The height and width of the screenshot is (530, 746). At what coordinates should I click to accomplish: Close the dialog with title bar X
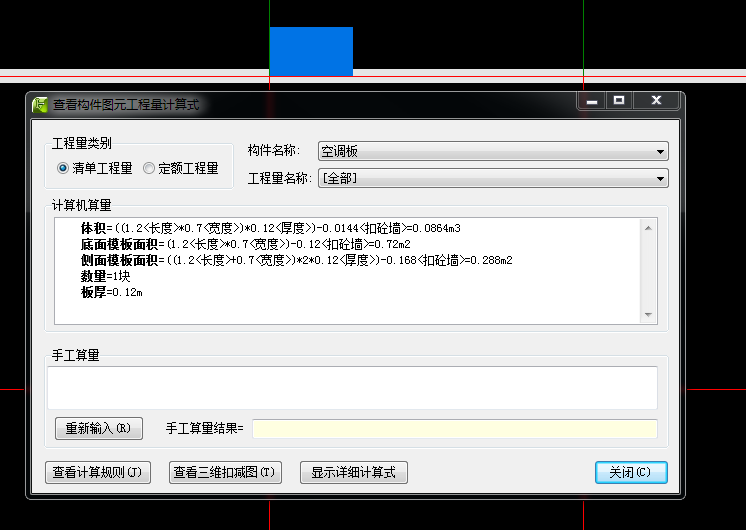[x=657, y=101]
